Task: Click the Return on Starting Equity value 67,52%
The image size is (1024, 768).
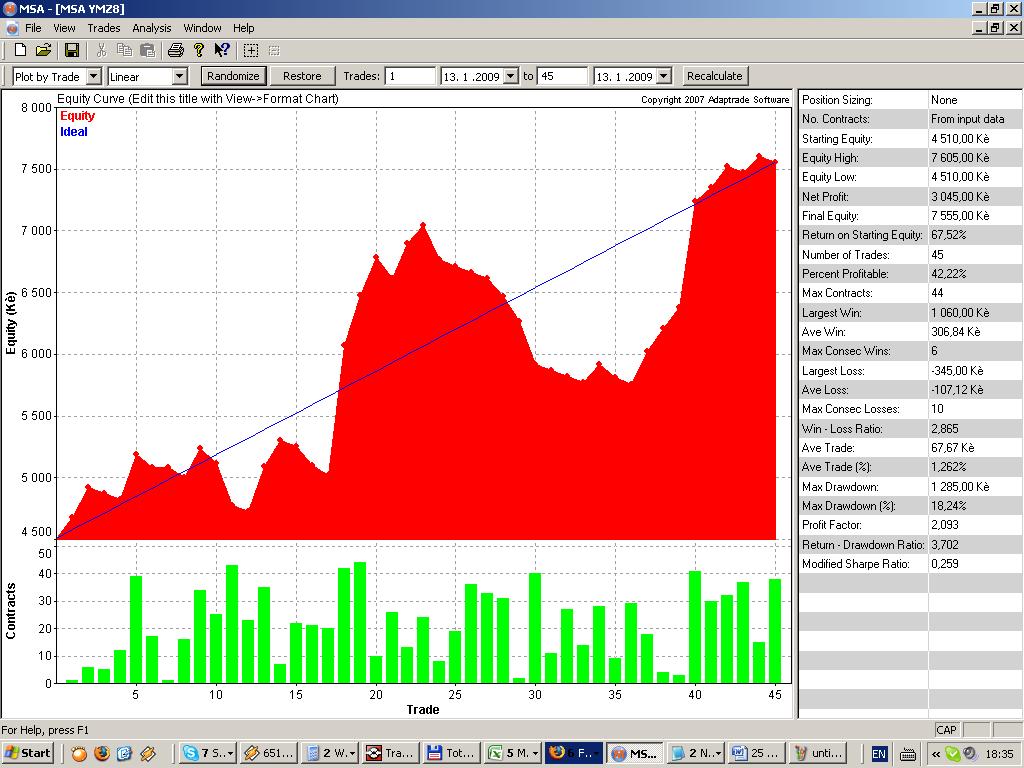Action: tap(949, 235)
